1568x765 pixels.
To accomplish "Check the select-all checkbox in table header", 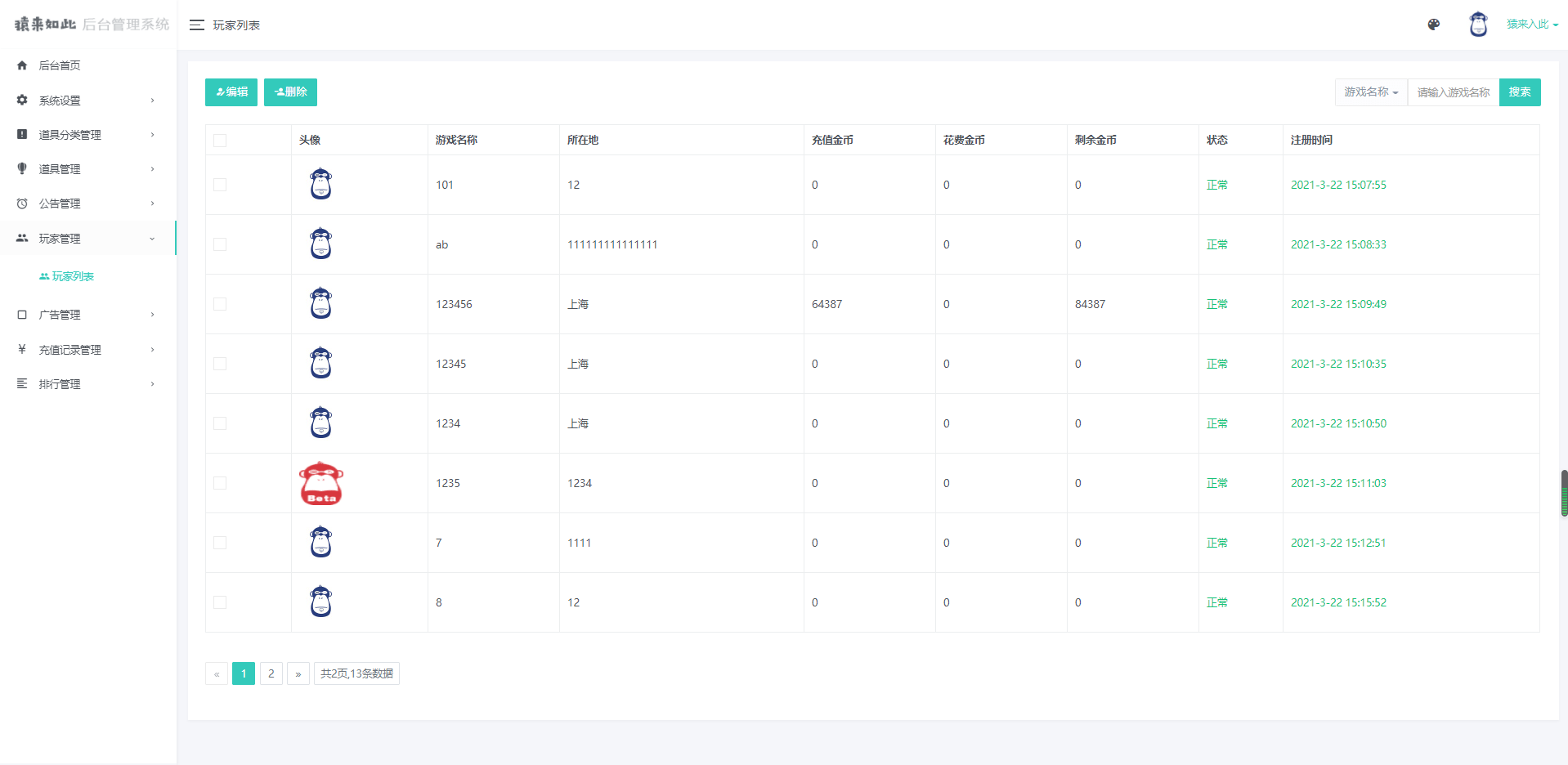I will tap(220, 141).
